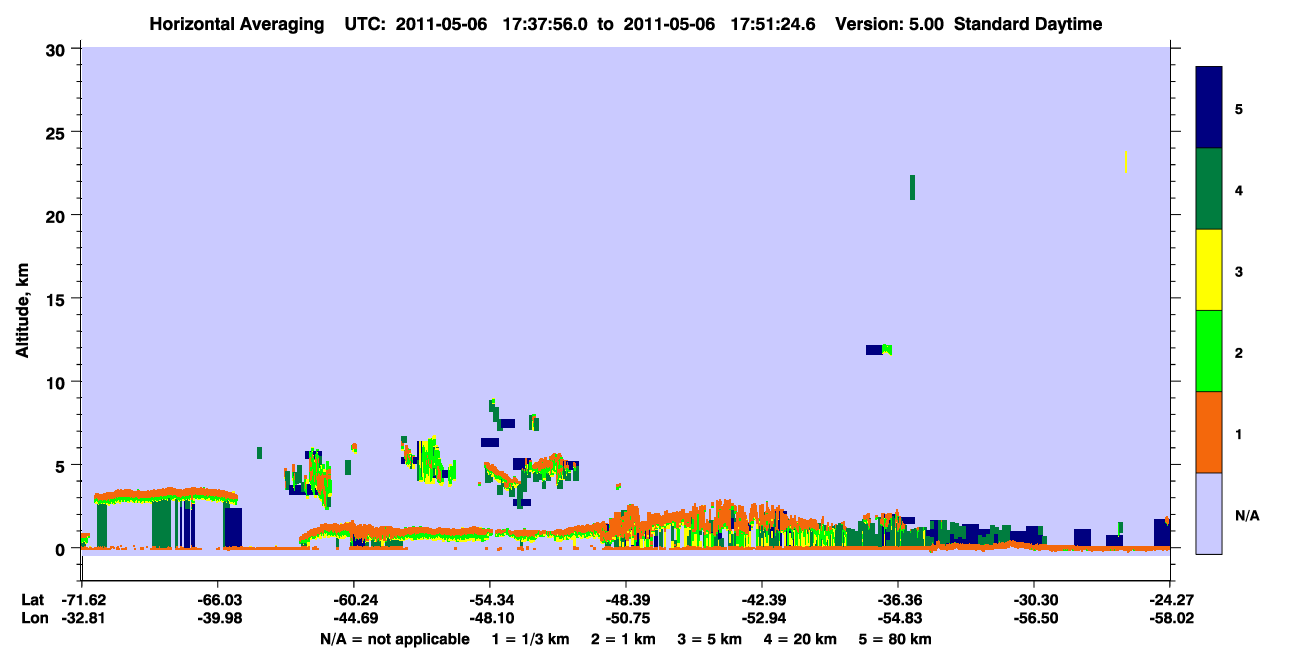Click longitude value -32.81

pos(82,619)
